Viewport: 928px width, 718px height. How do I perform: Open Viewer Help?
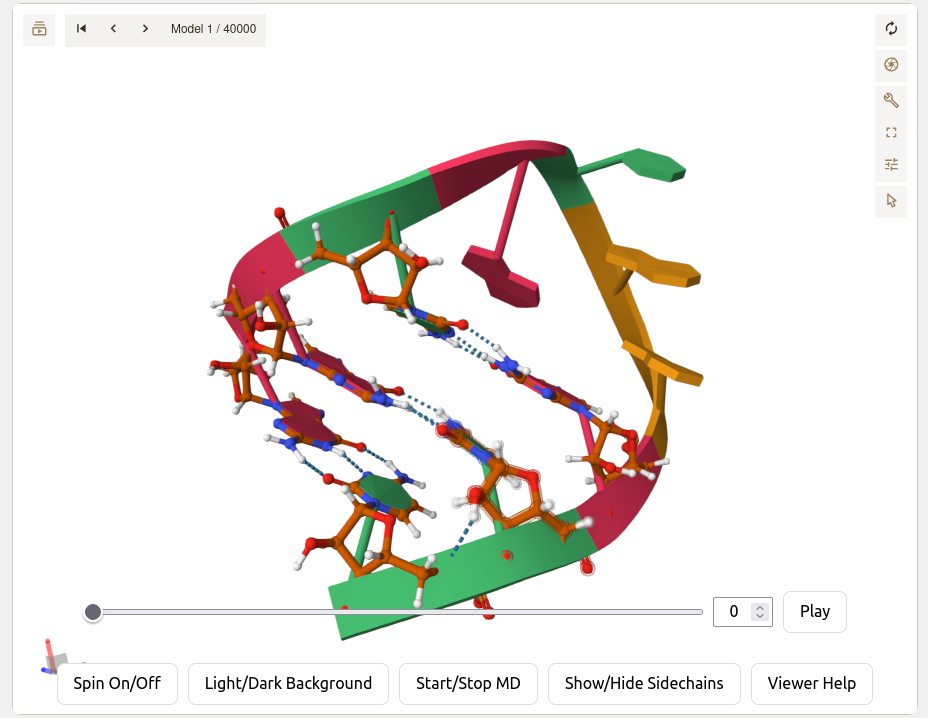tap(811, 684)
